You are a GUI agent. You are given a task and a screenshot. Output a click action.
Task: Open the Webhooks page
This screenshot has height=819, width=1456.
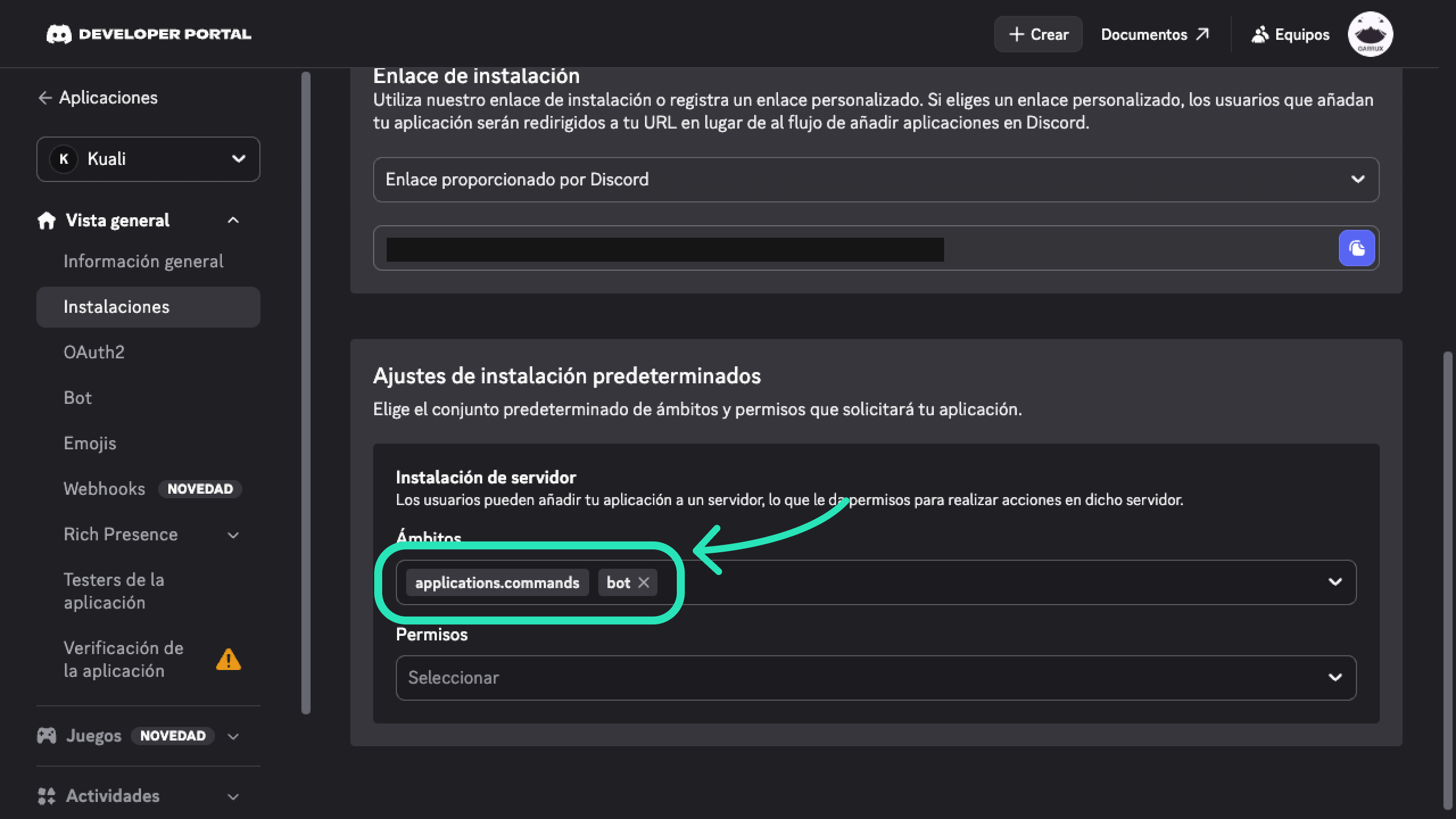104,489
